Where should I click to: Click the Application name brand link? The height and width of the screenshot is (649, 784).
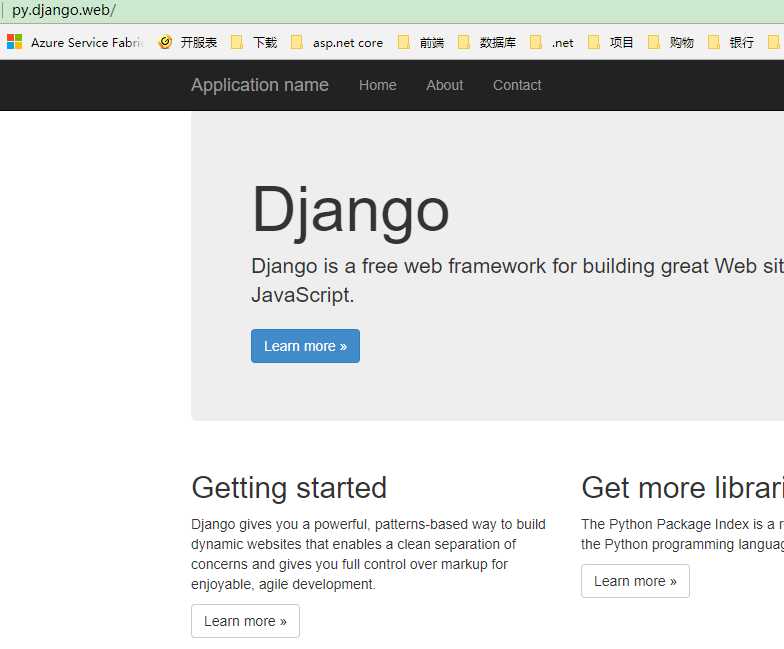pos(260,85)
